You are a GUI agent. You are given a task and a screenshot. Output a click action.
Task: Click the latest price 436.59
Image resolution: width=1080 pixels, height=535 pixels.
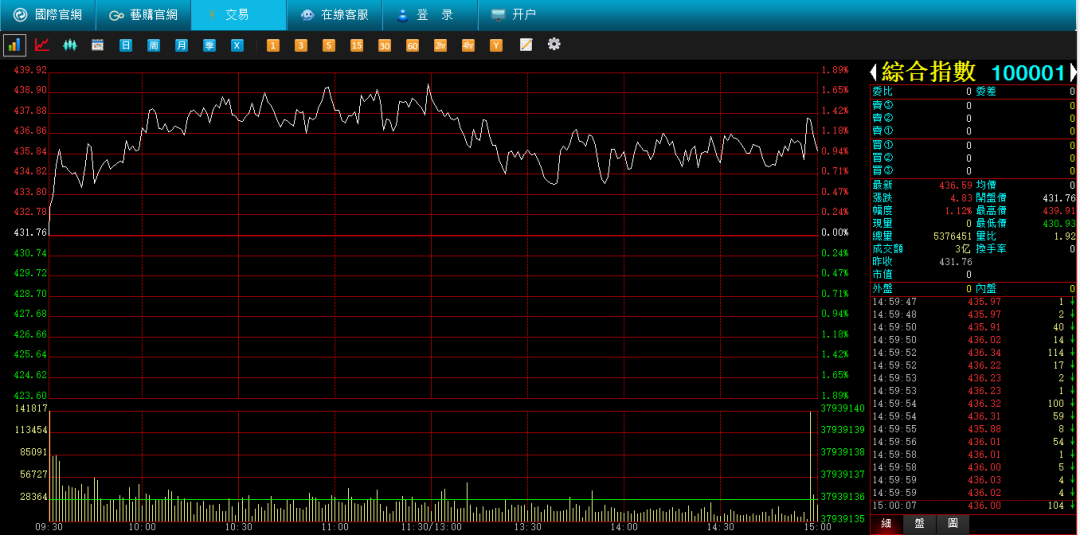956,185
